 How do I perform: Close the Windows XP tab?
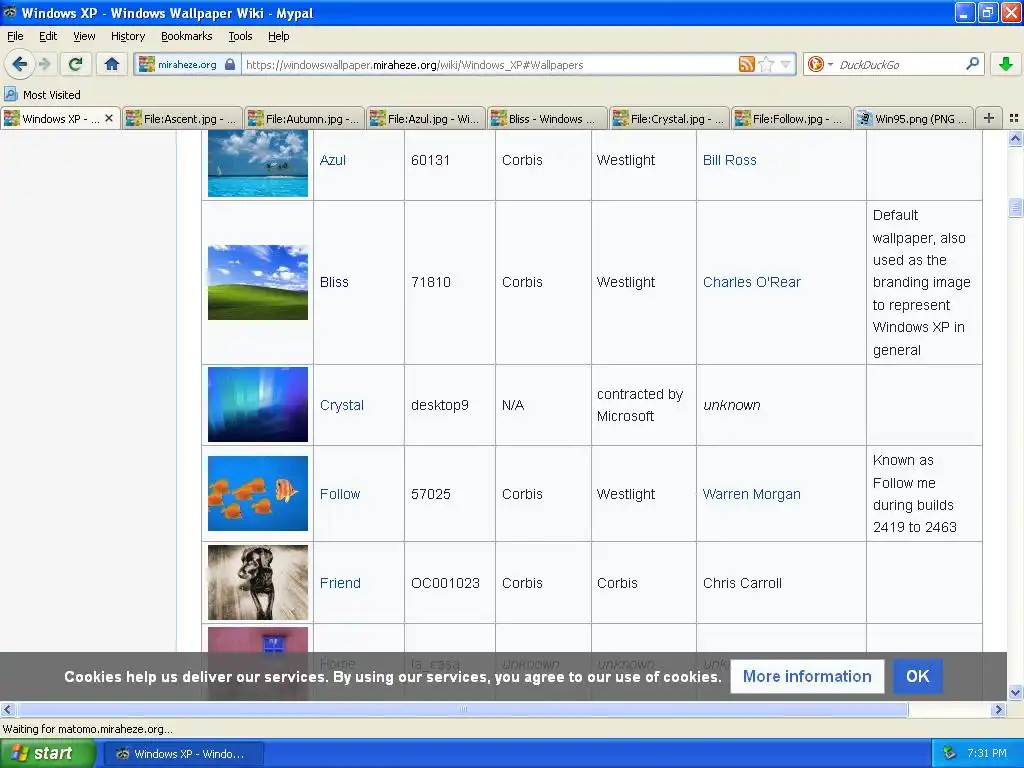[x=109, y=118]
